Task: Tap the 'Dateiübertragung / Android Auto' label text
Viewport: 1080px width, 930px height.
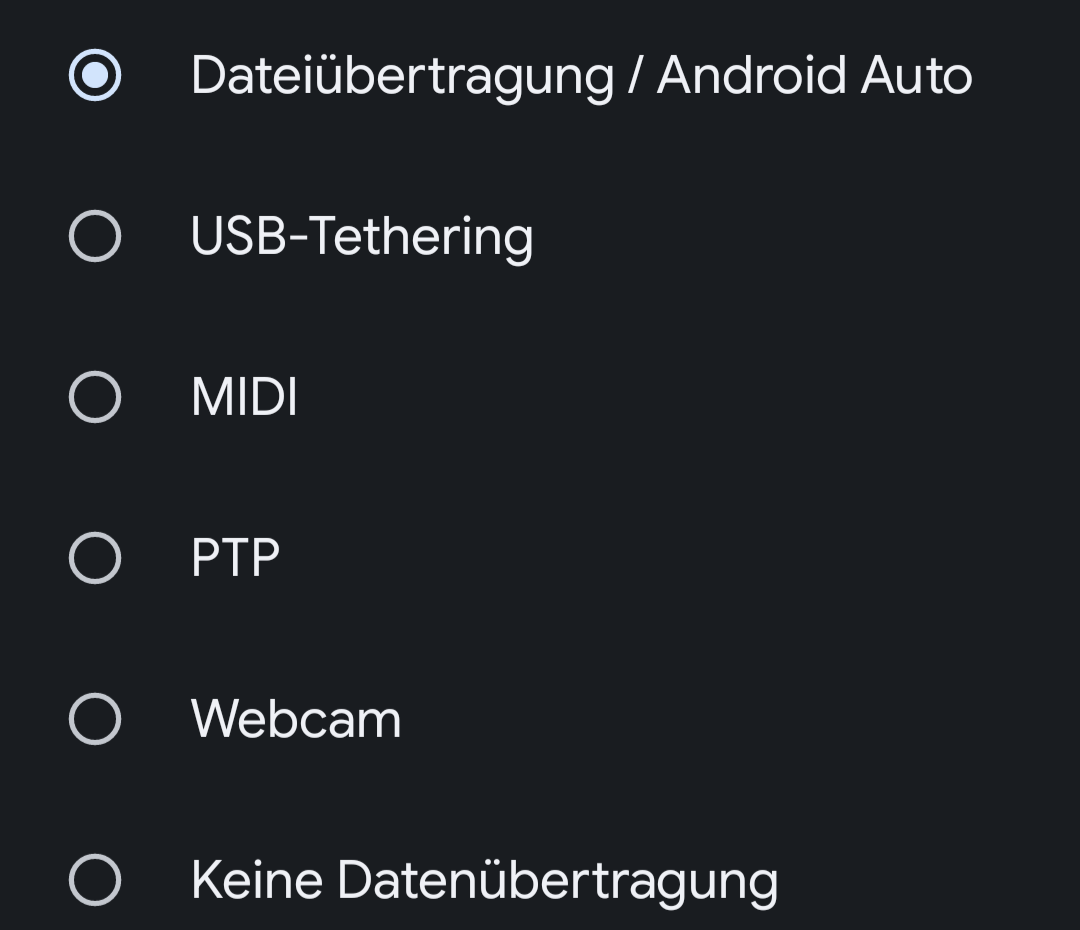Action: click(x=581, y=76)
